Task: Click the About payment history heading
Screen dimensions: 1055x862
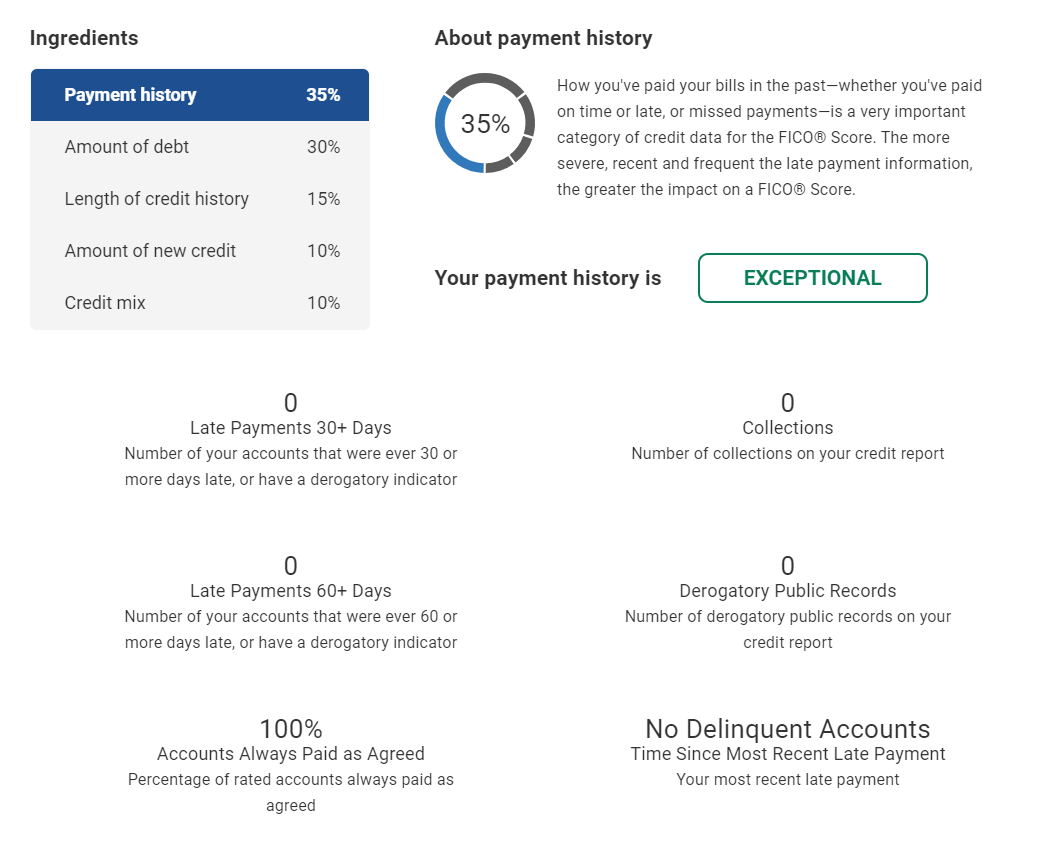Action: 543,38
